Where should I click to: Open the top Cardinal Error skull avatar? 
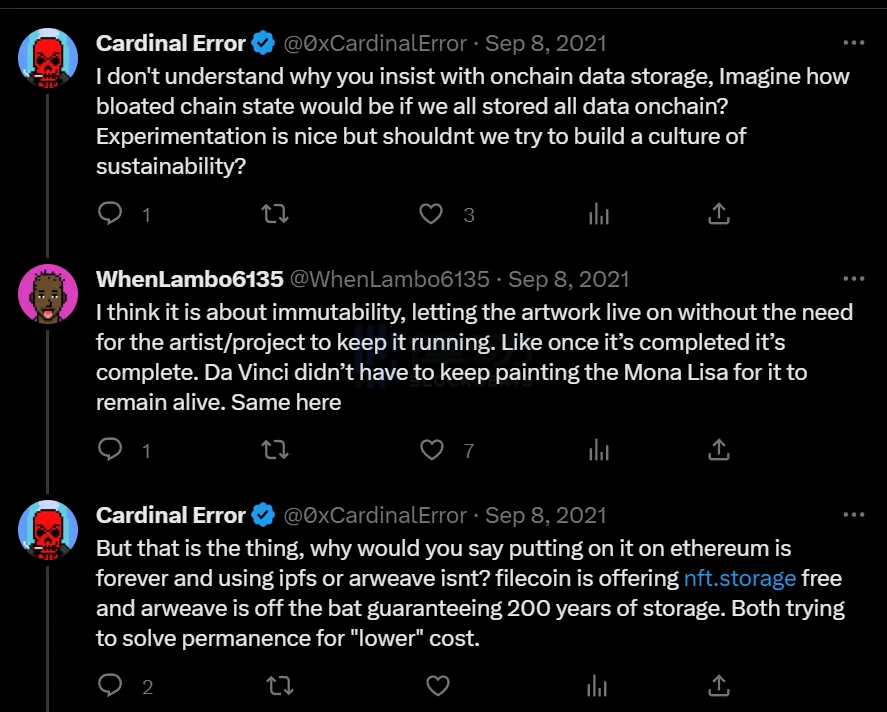coord(48,58)
